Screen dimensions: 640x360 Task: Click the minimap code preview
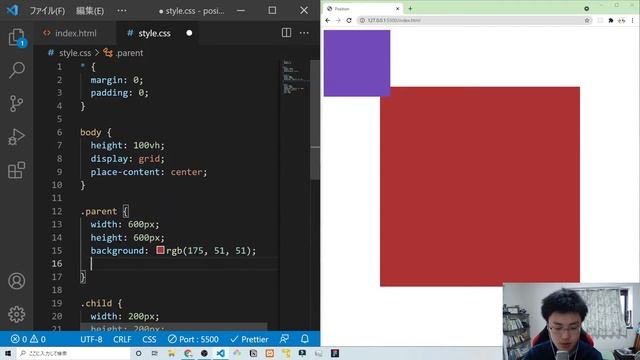pos(294,78)
